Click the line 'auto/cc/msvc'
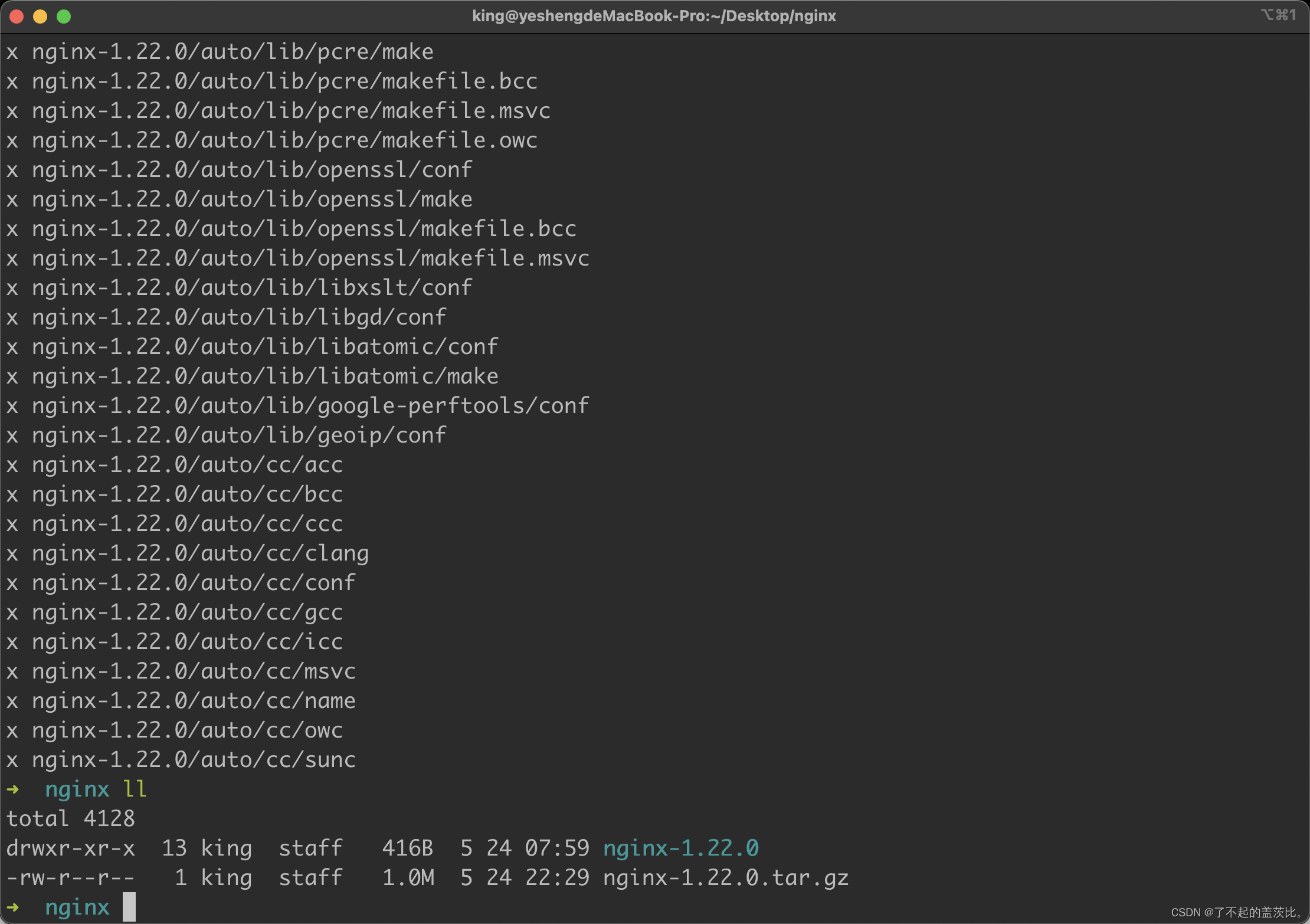Image resolution: width=1310 pixels, height=924 pixels. (181, 671)
